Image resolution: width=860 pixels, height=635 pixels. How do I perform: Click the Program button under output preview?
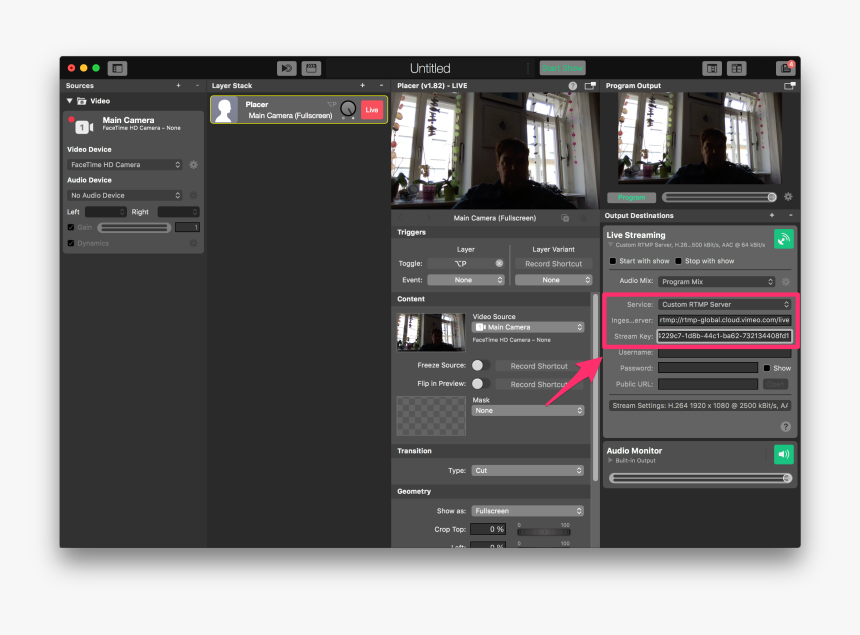(631, 197)
